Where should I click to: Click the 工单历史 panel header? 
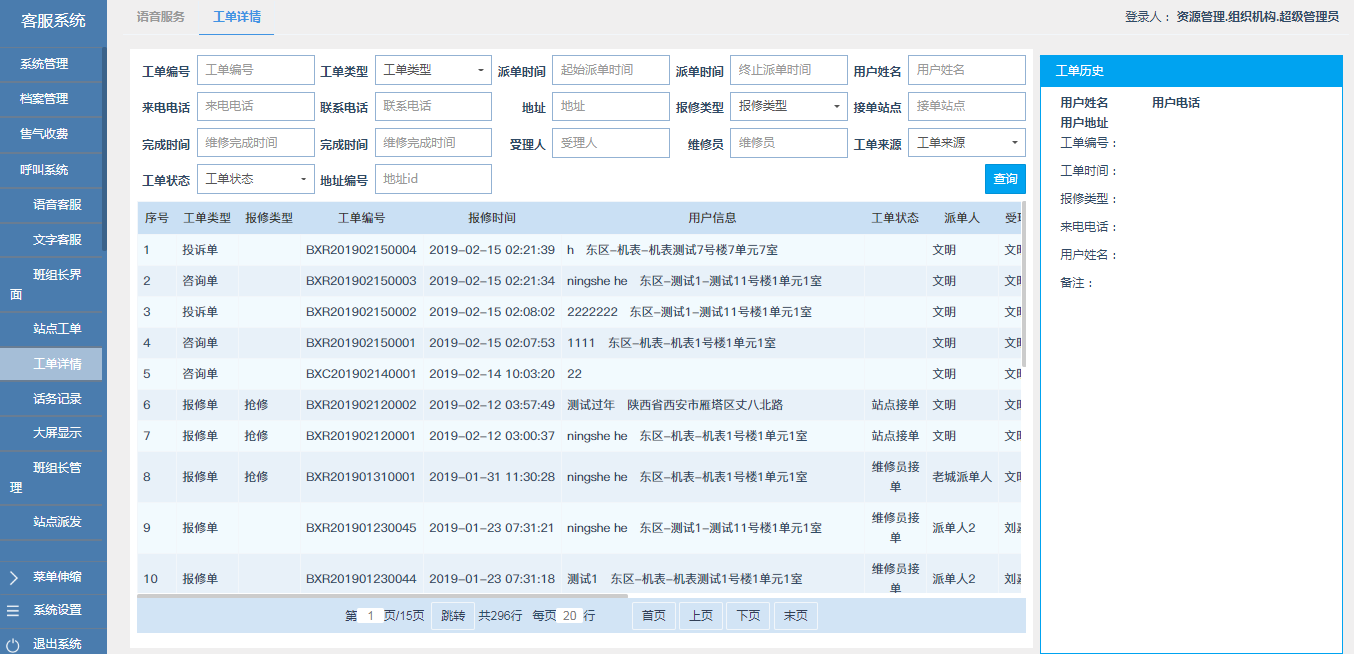1191,71
